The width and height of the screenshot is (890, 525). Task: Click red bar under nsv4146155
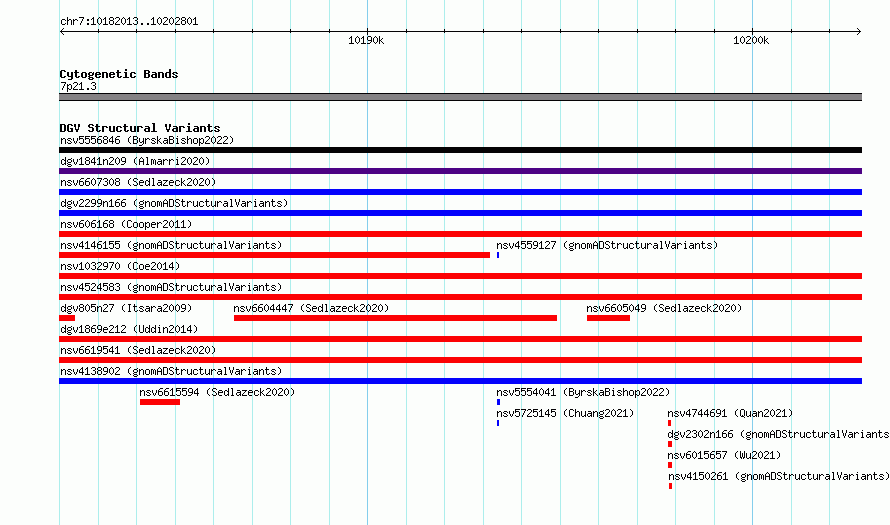pos(274,255)
